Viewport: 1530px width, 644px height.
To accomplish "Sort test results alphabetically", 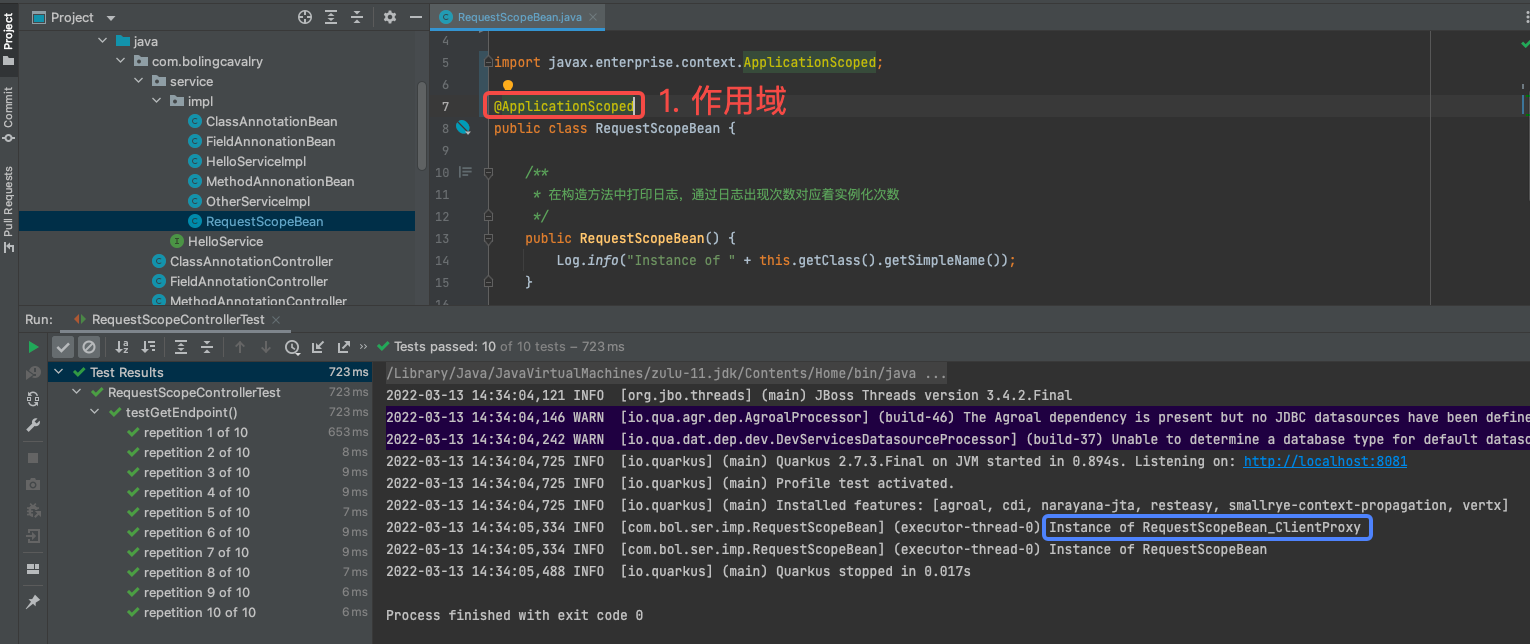I will tap(123, 346).
